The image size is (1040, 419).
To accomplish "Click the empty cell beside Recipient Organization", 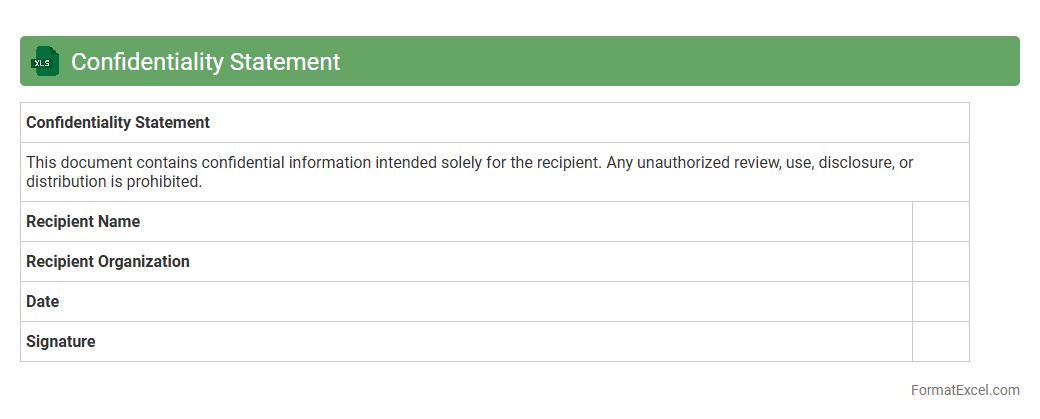I will pyautogui.click(x=940, y=262).
